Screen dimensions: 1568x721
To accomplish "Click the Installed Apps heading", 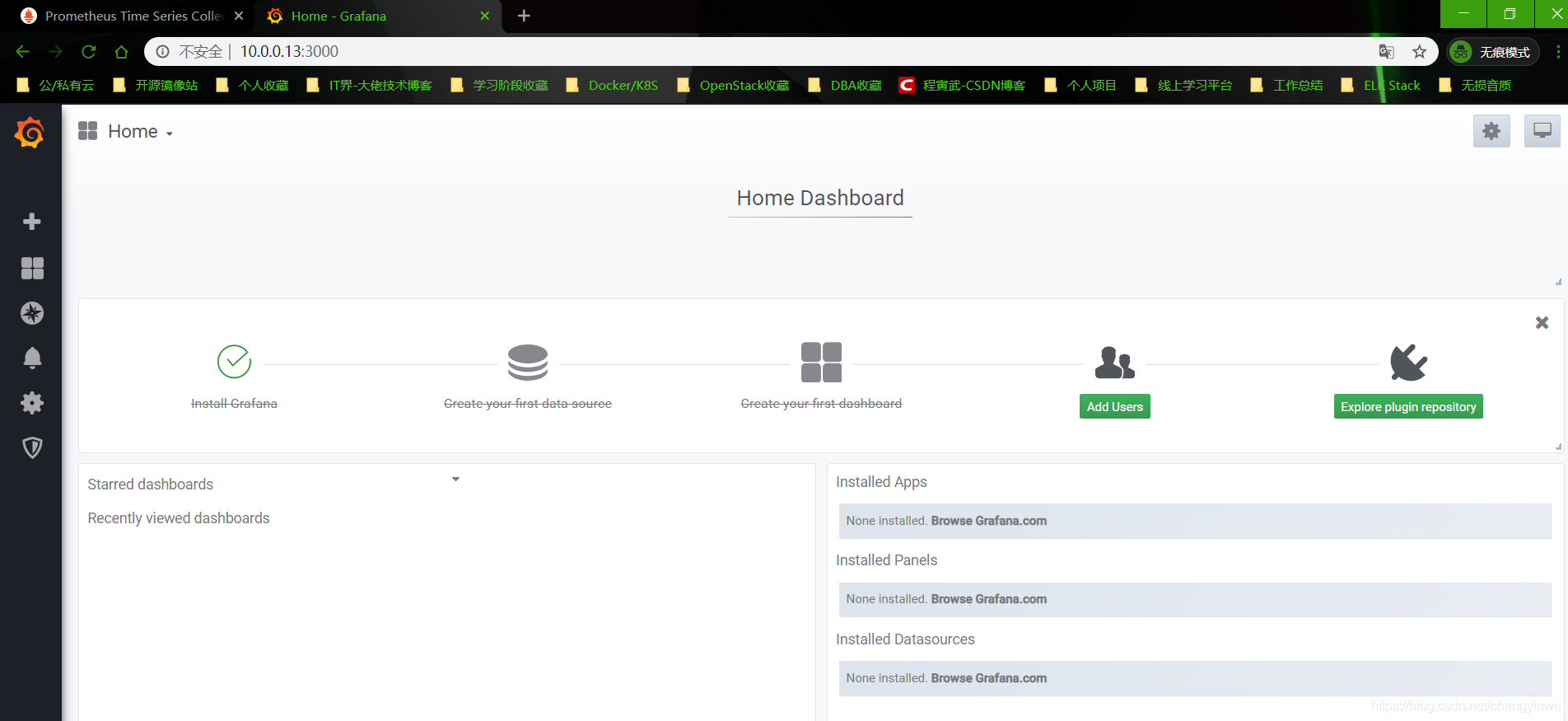I will [881, 482].
